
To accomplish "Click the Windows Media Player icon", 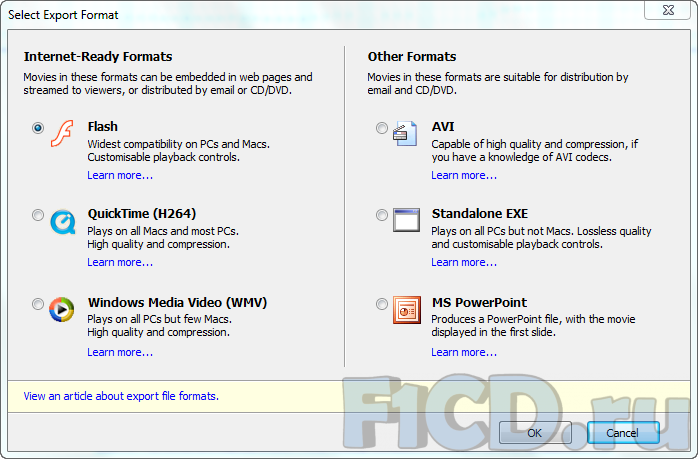I will (x=61, y=309).
